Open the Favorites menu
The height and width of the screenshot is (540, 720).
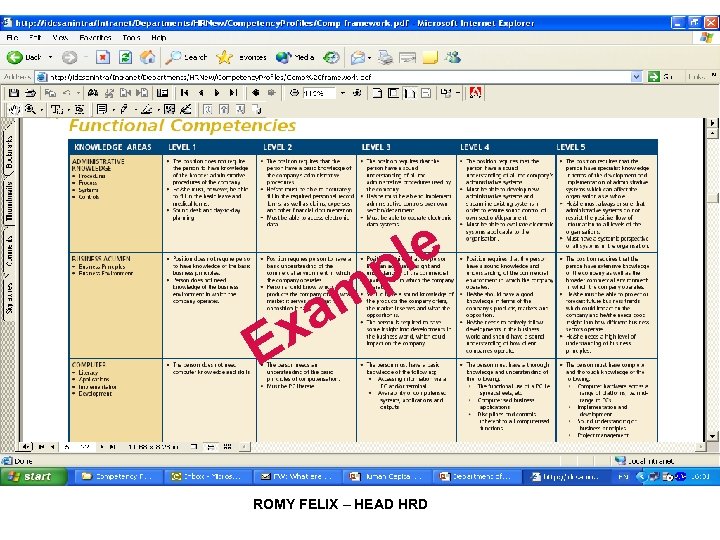tap(95, 38)
